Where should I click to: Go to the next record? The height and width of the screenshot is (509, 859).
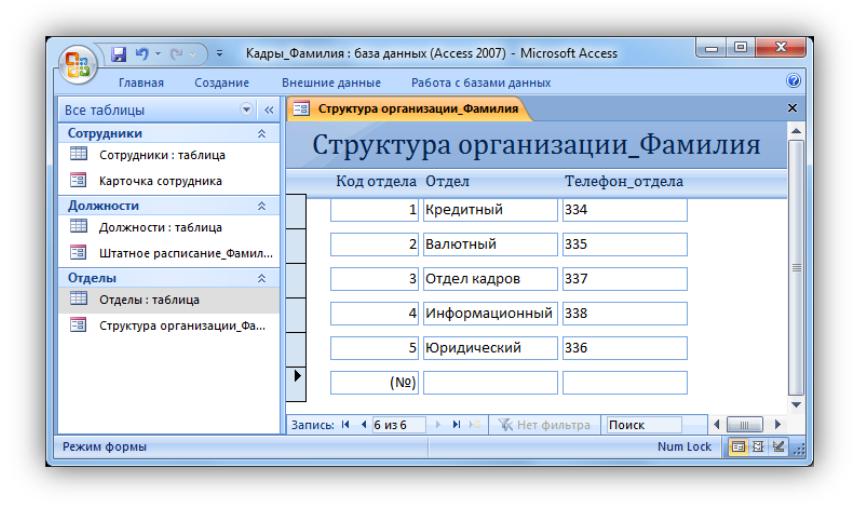pyautogui.click(x=437, y=425)
